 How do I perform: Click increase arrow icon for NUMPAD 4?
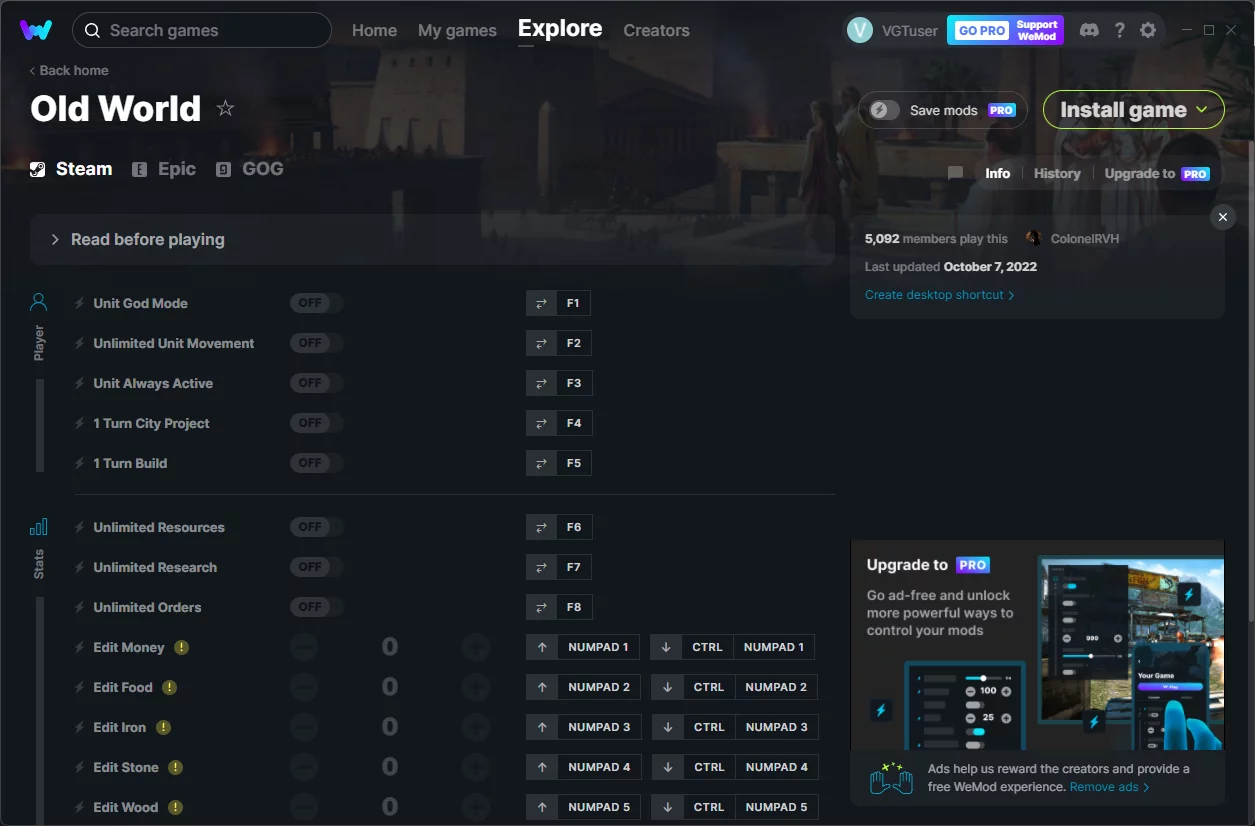(x=541, y=767)
